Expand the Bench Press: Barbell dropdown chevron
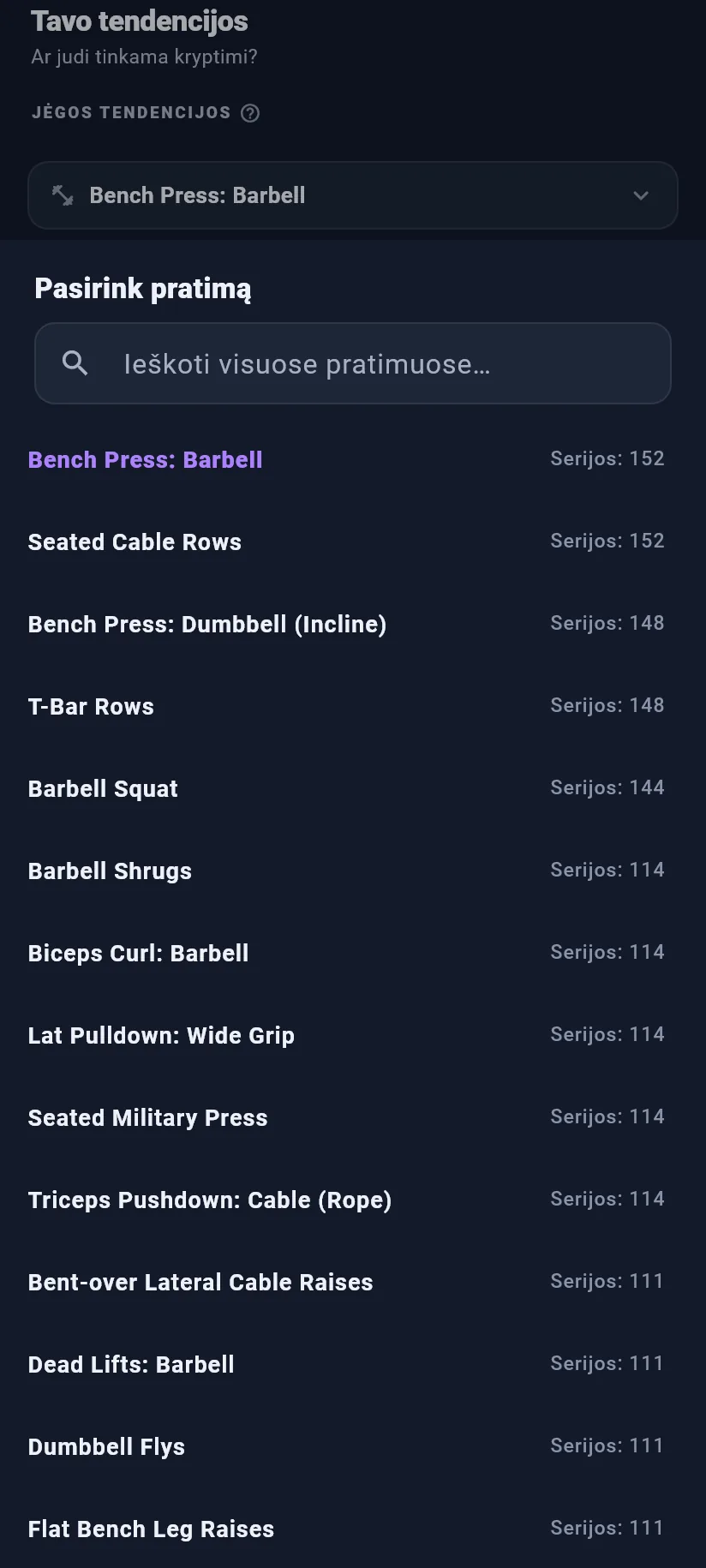The width and height of the screenshot is (706, 1568). point(640,195)
